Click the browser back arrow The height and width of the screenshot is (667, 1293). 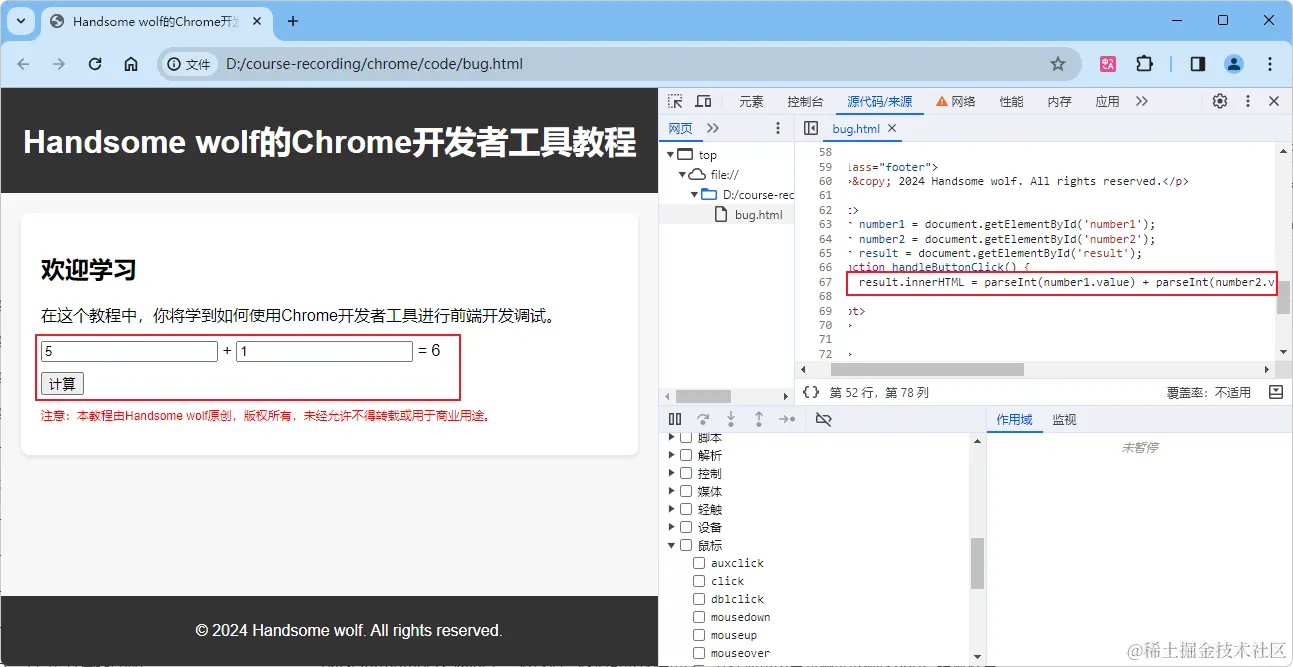pos(23,64)
